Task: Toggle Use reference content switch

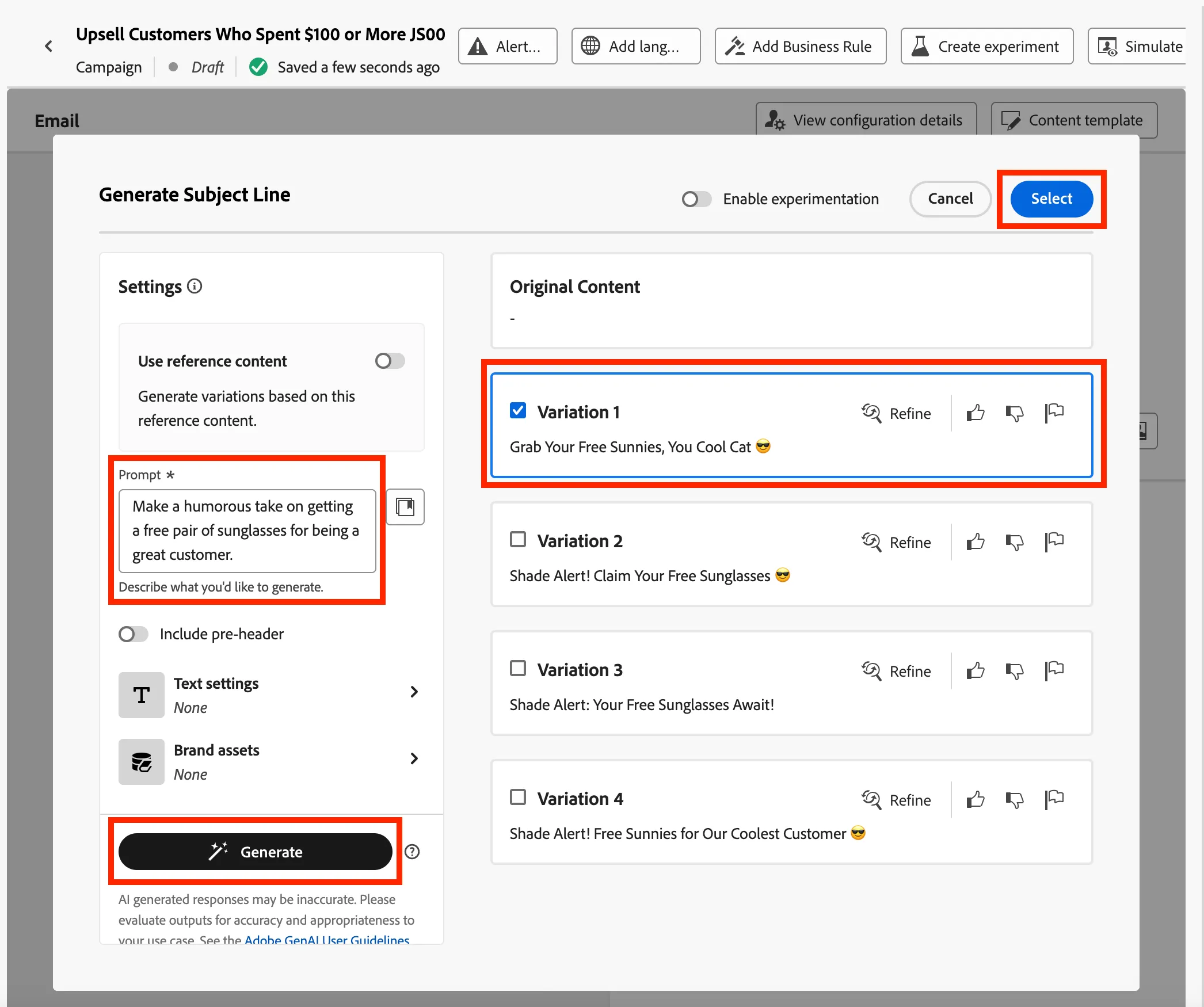Action: coord(390,361)
